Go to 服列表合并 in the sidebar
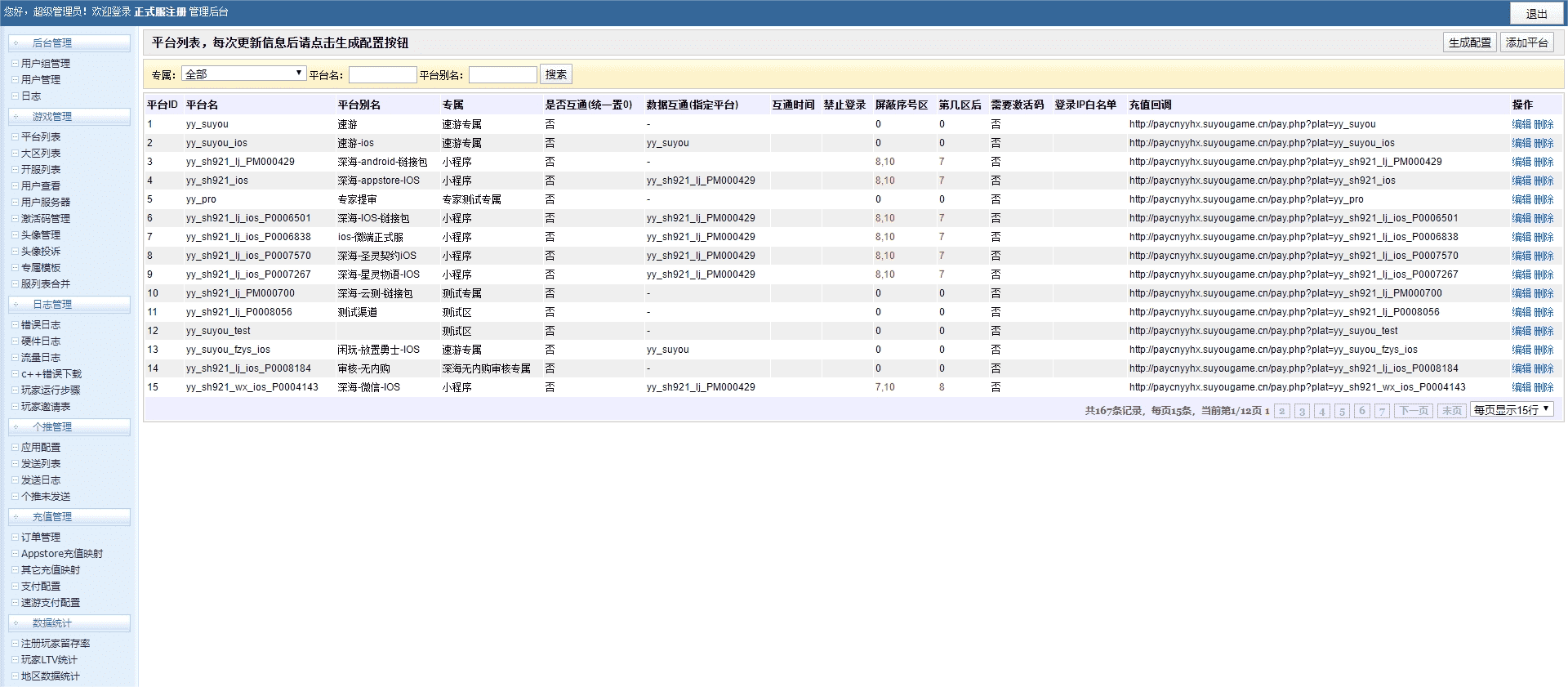This screenshot has width=1568, height=687. coord(46,284)
